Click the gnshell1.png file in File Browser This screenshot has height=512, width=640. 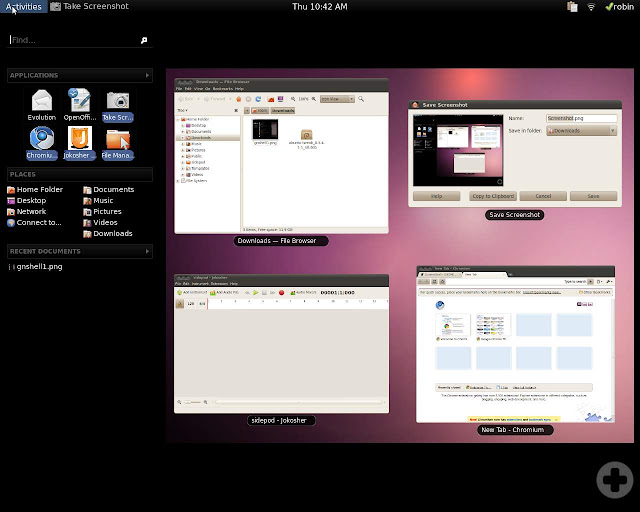(265, 132)
